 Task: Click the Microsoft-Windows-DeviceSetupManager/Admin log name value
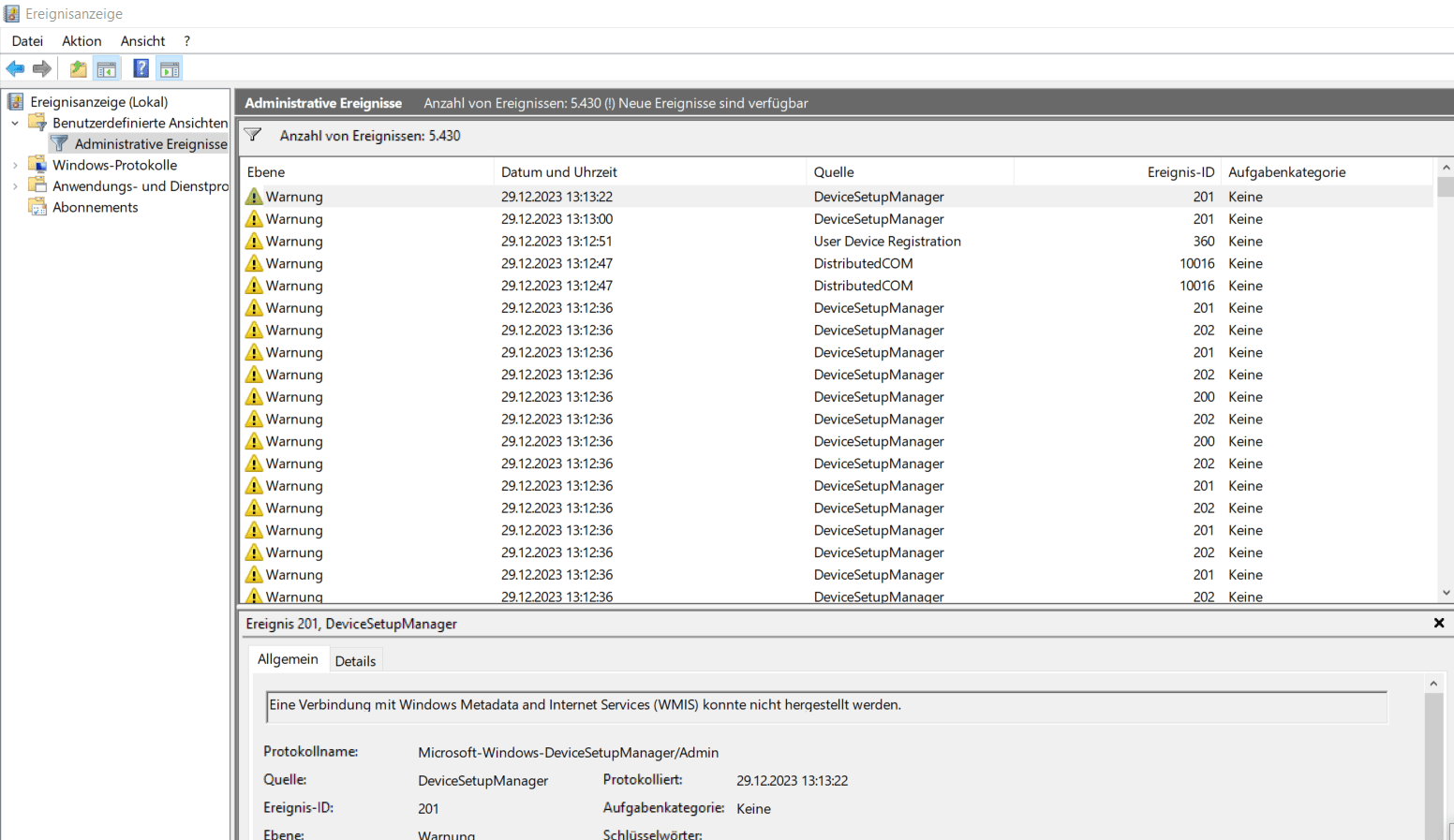pos(568,752)
